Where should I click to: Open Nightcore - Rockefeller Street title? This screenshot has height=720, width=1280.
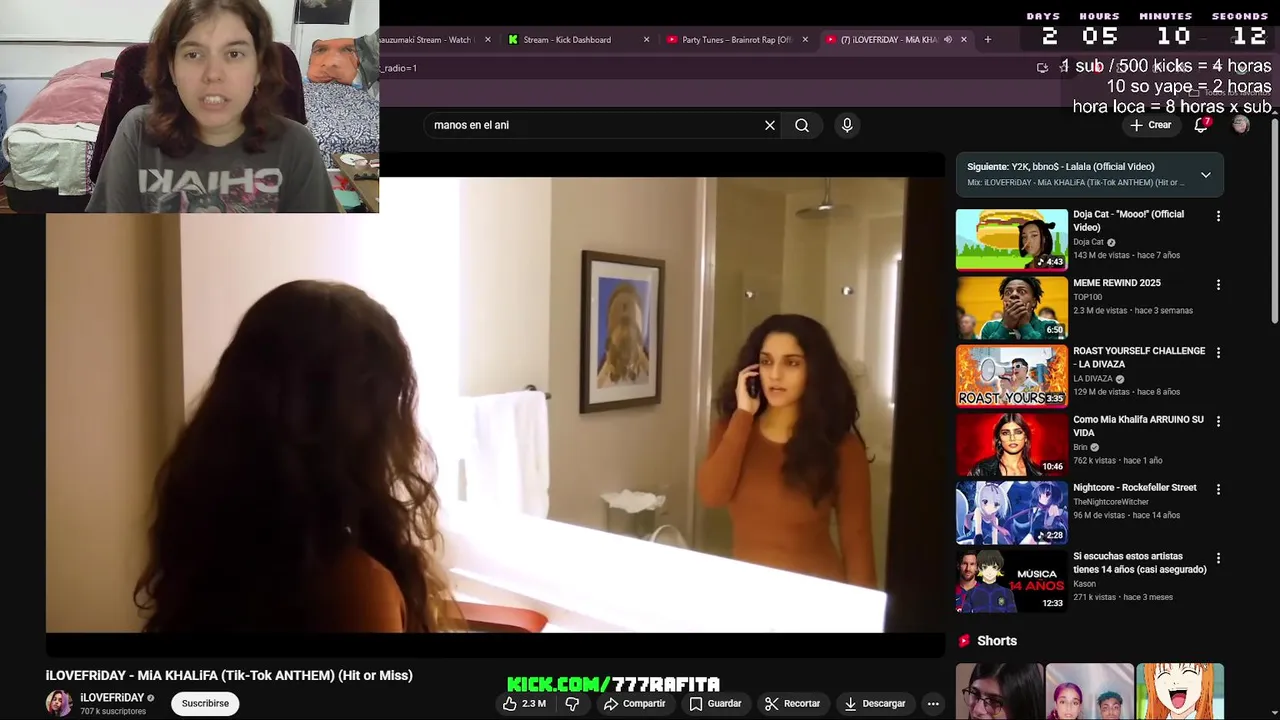coord(1135,488)
